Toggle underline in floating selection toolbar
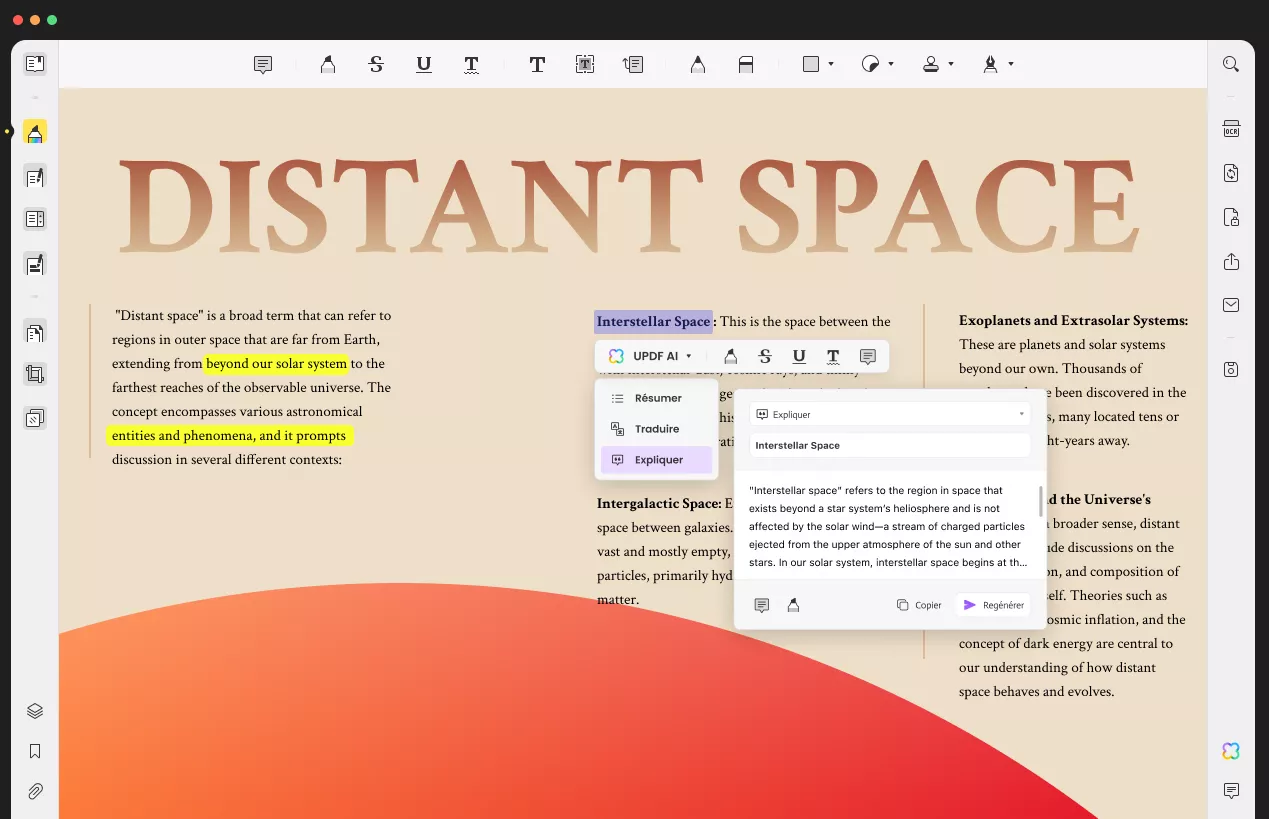Screen dimensions: 1269x819 click(799, 356)
